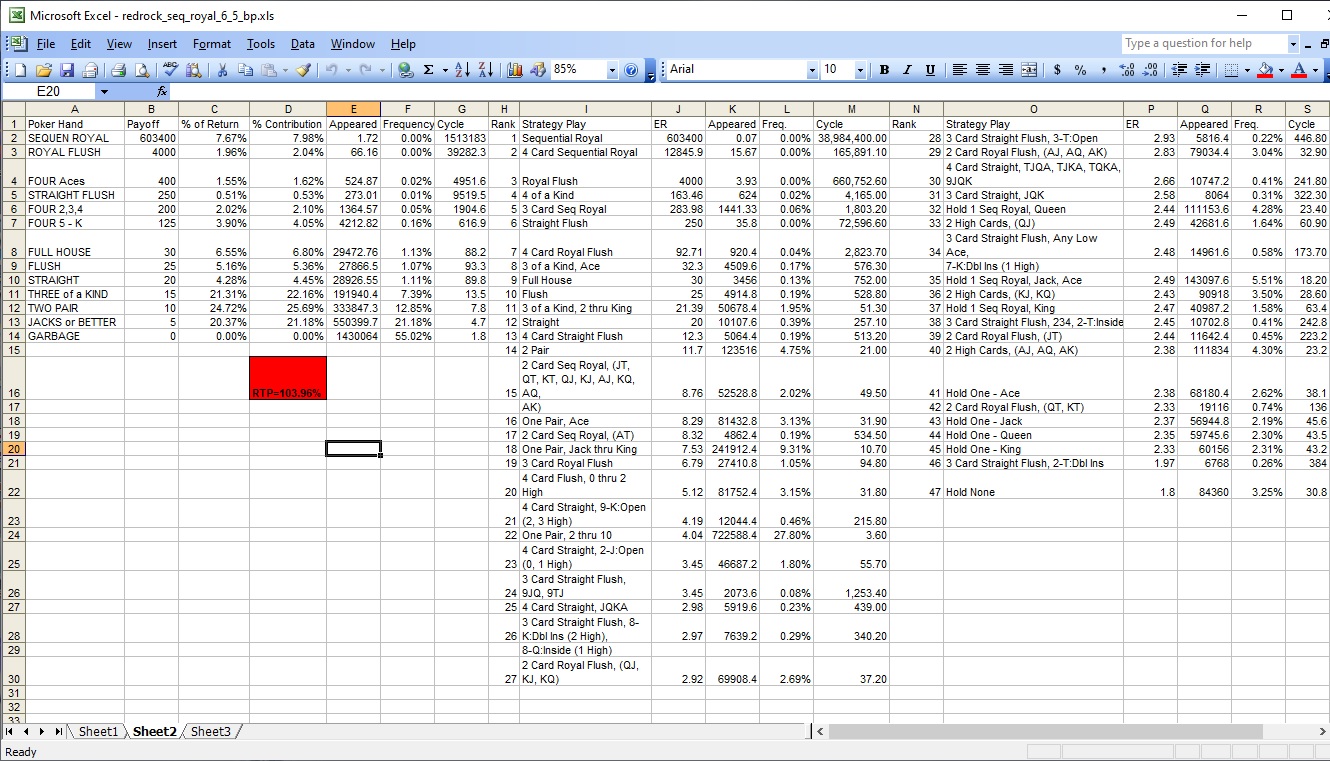This screenshot has width=1330, height=761.
Task: Open the Tools menu
Action: (261, 44)
